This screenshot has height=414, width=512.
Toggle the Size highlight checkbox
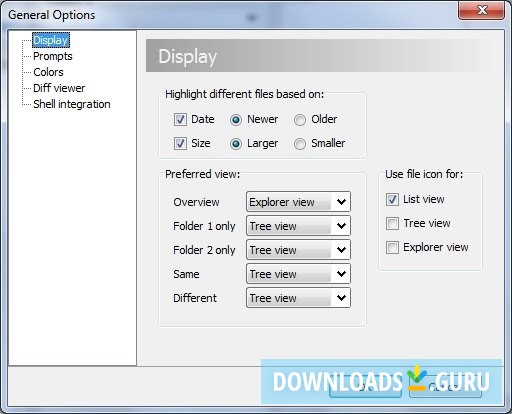(180, 144)
